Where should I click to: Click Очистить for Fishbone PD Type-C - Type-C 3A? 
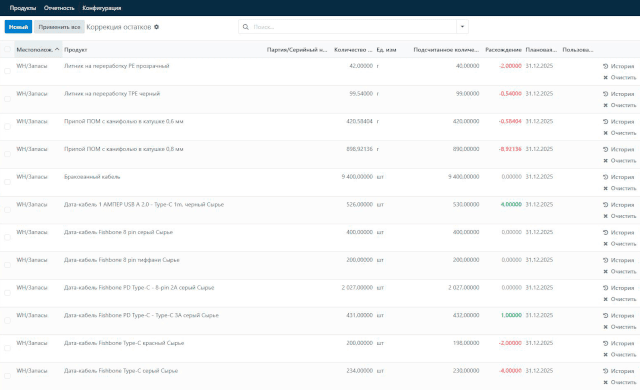tap(620, 327)
